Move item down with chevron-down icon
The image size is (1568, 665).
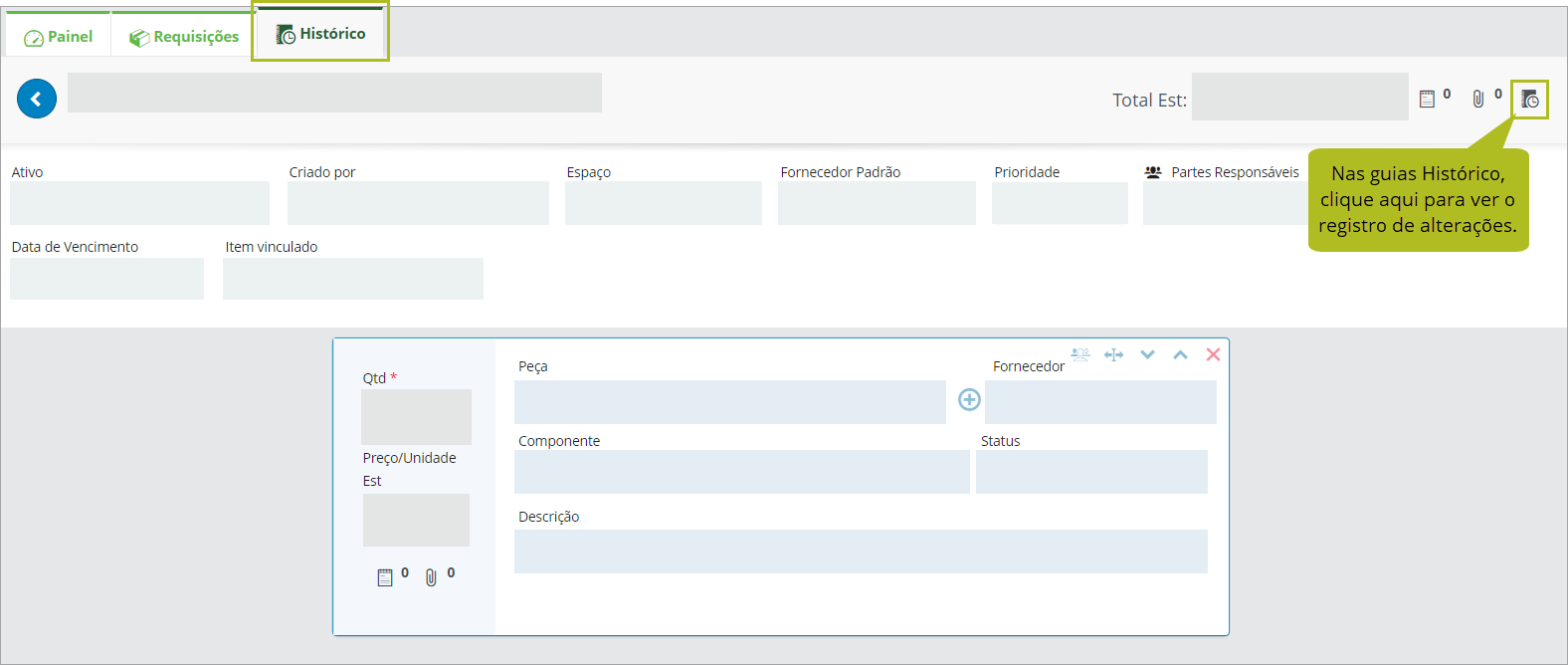point(1147,354)
